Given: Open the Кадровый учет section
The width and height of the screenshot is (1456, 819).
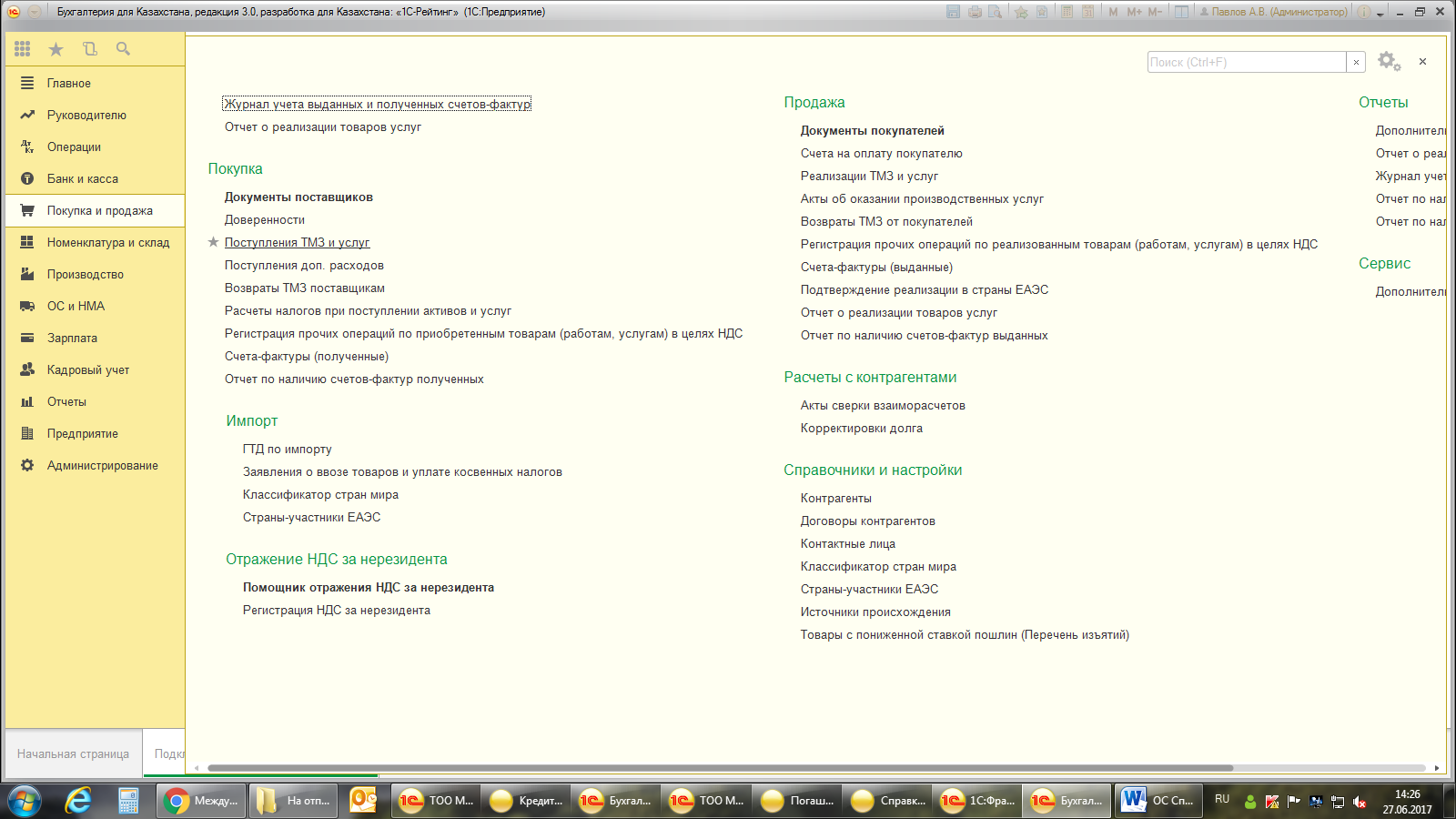Looking at the screenshot, I should [95, 369].
